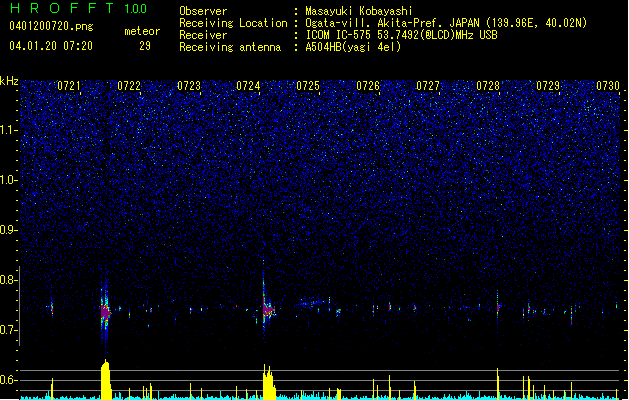Click the 0727 time marker
This screenshot has width=629, height=400.
coord(428,86)
